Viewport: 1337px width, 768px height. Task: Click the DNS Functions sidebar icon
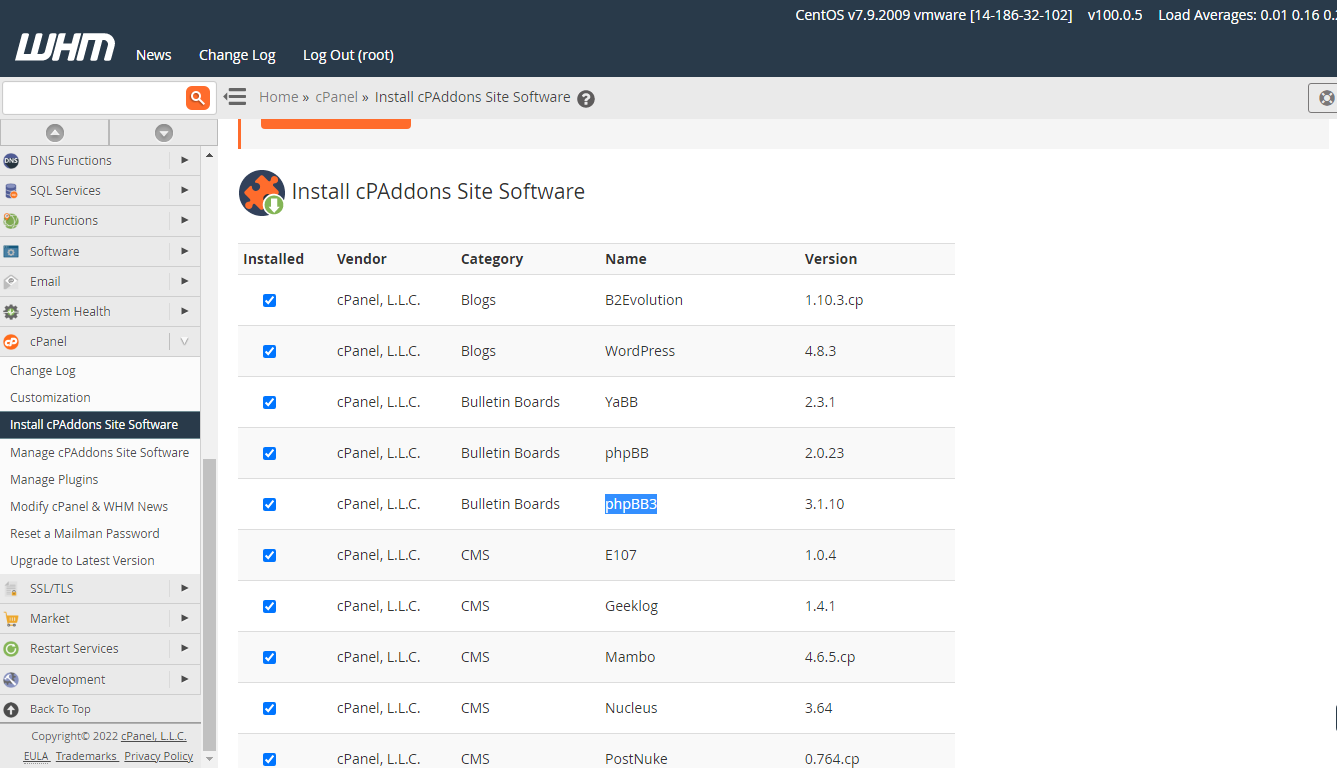point(11,160)
